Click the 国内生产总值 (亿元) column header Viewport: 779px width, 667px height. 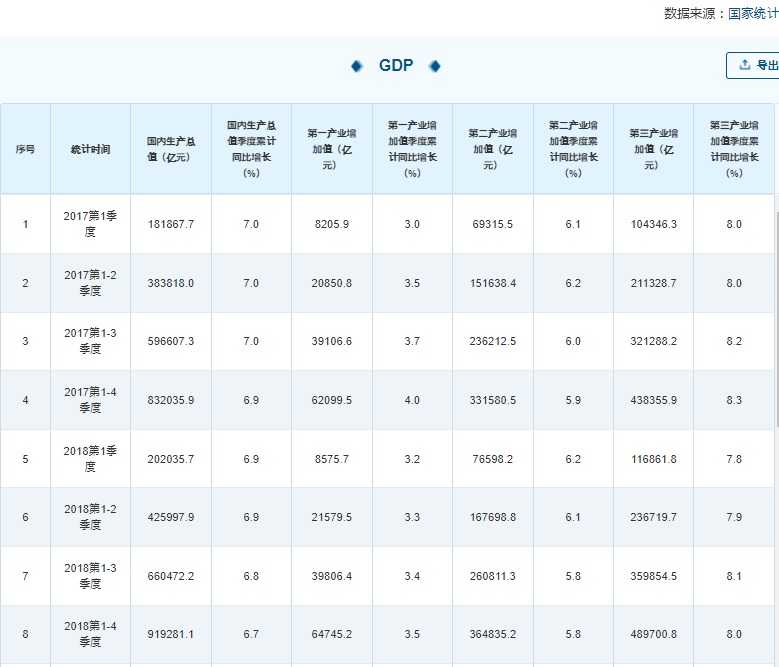click(171, 149)
